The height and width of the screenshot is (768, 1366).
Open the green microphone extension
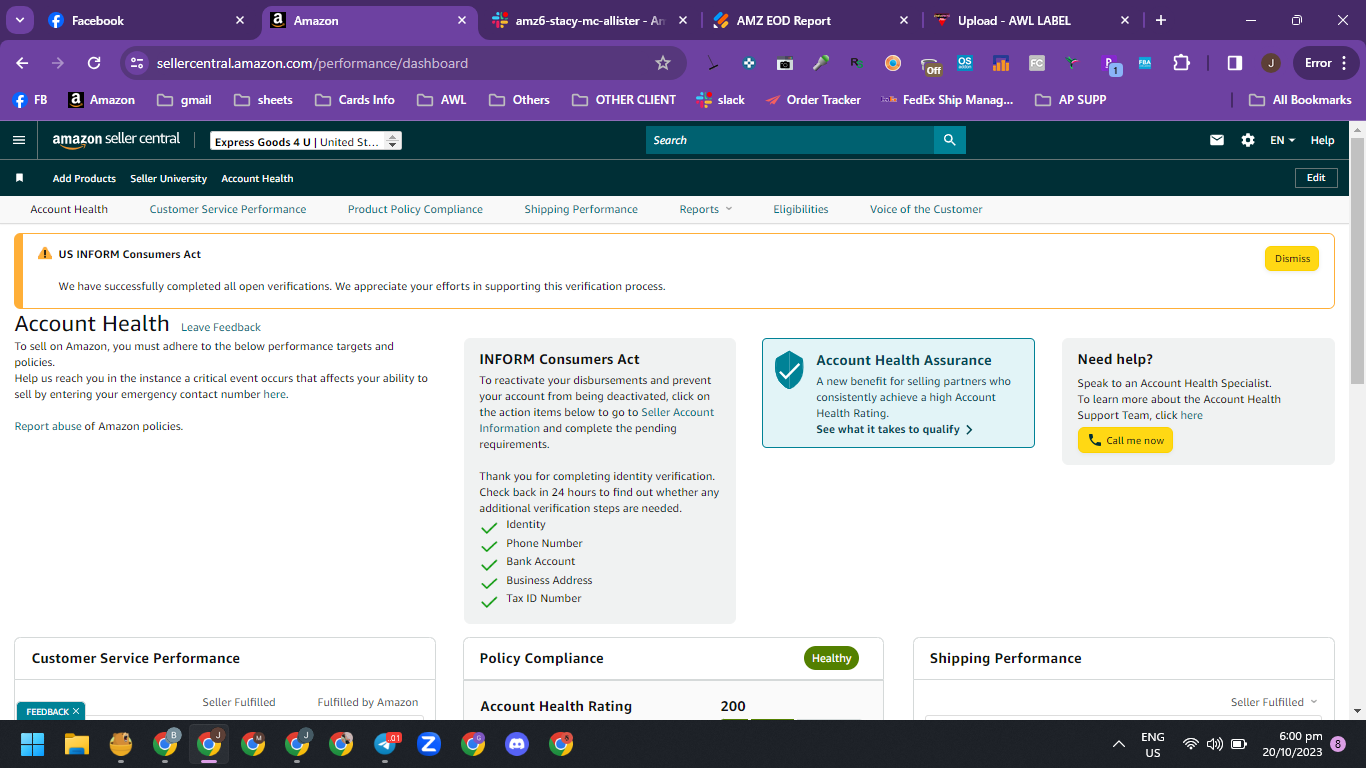821,63
